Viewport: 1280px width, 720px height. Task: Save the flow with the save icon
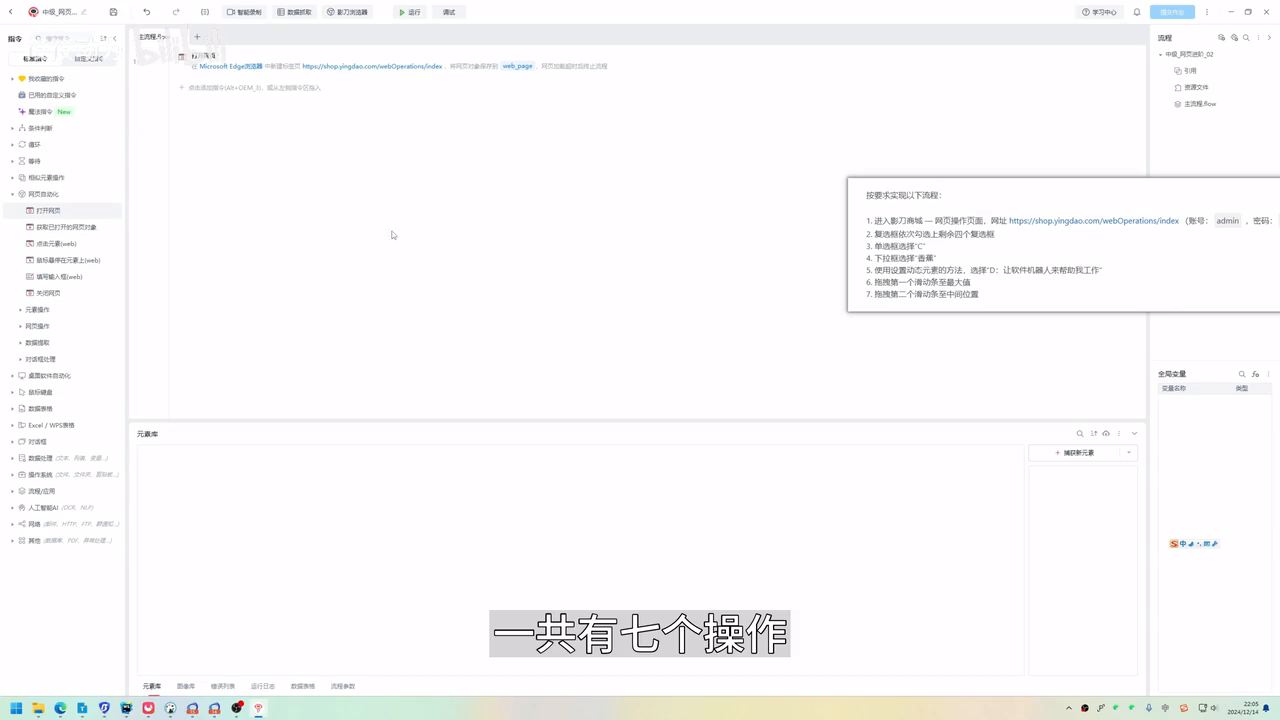tap(113, 11)
